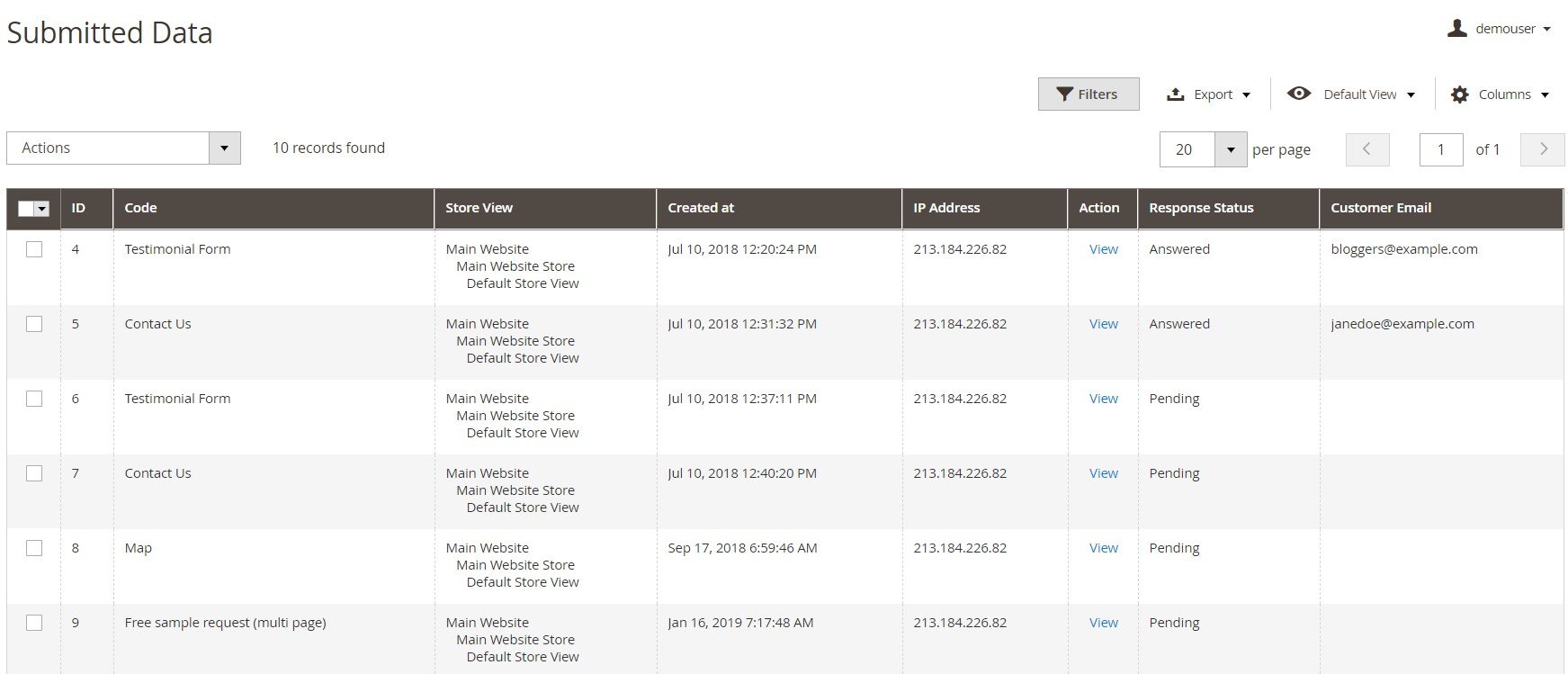Sort by the Created at column header

pos(779,209)
